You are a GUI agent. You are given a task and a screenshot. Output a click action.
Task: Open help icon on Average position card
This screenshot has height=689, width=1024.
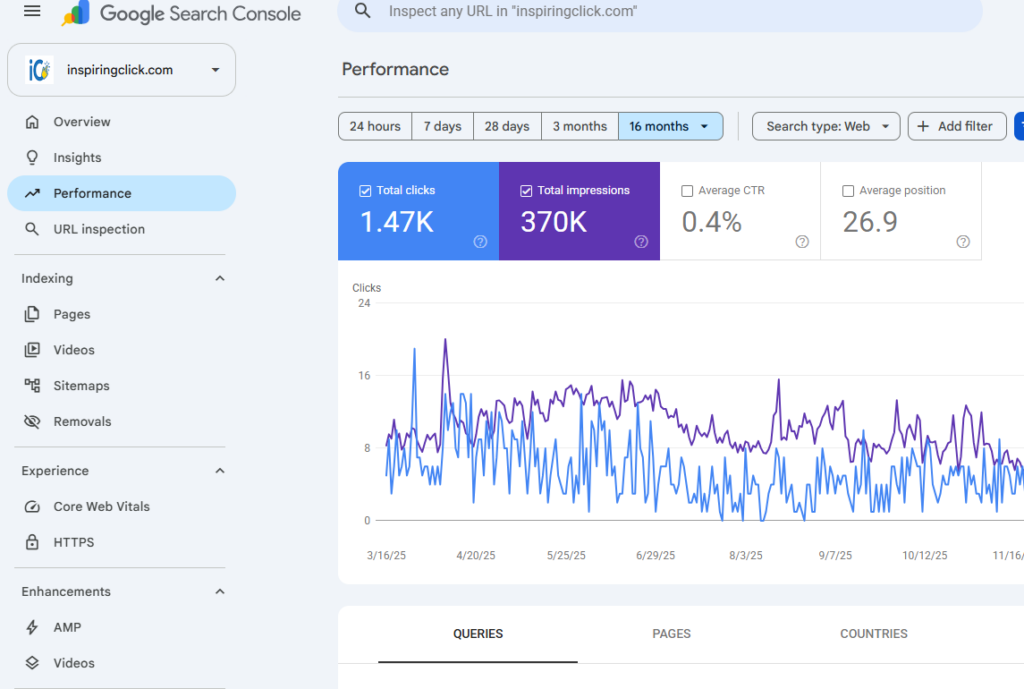tap(963, 242)
